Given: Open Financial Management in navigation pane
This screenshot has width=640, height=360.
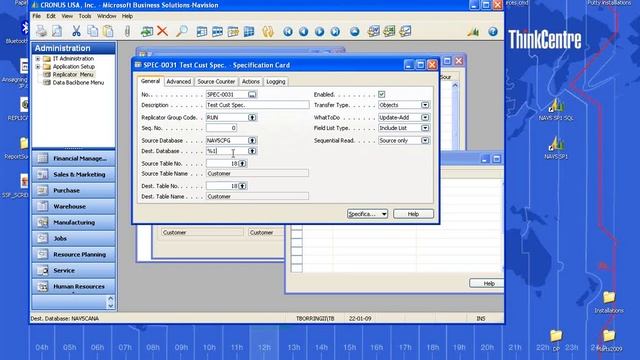Looking at the screenshot, I should (73, 158).
